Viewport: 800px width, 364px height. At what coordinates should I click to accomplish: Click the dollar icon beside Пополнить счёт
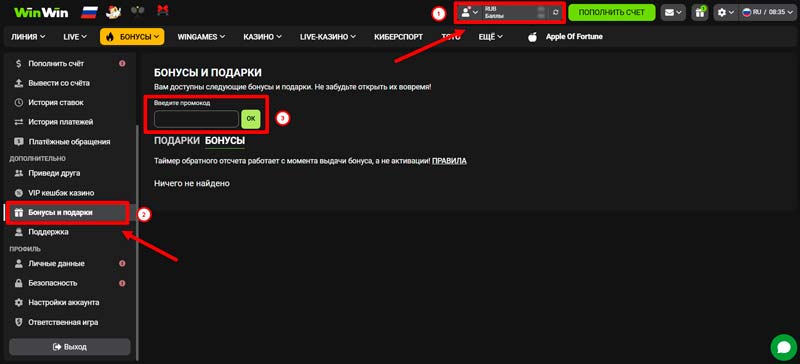(x=19, y=64)
